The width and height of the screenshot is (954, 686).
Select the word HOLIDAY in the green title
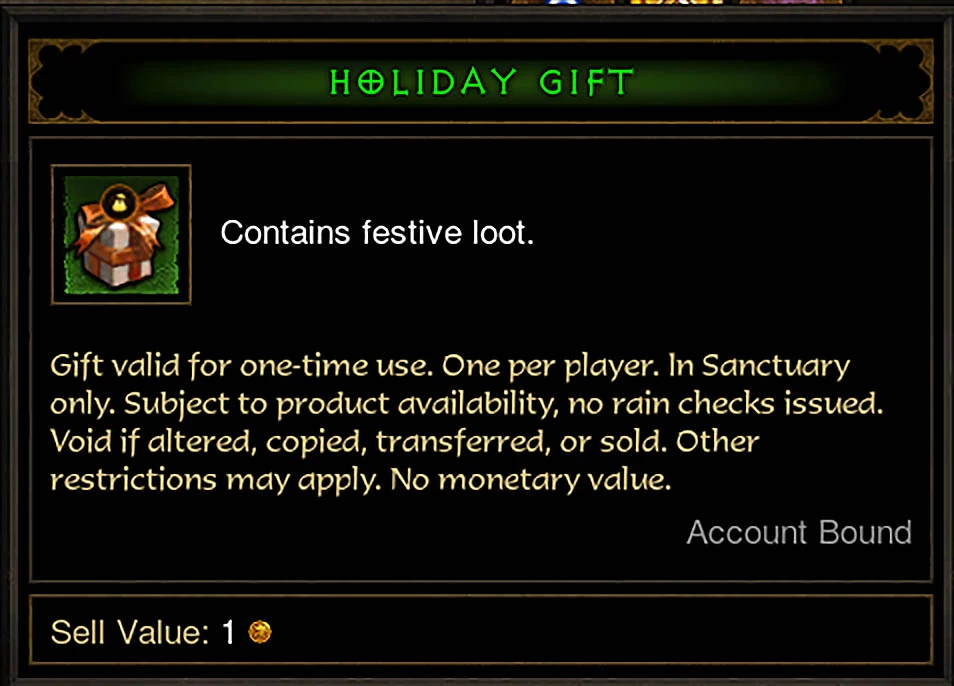coord(423,82)
